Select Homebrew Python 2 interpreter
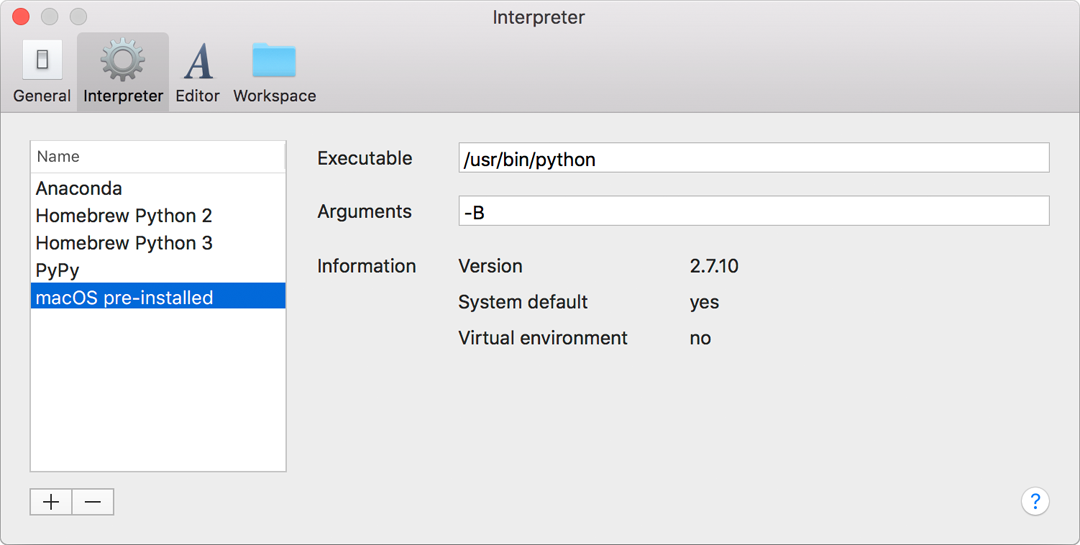The image size is (1080, 545). (x=158, y=216)
